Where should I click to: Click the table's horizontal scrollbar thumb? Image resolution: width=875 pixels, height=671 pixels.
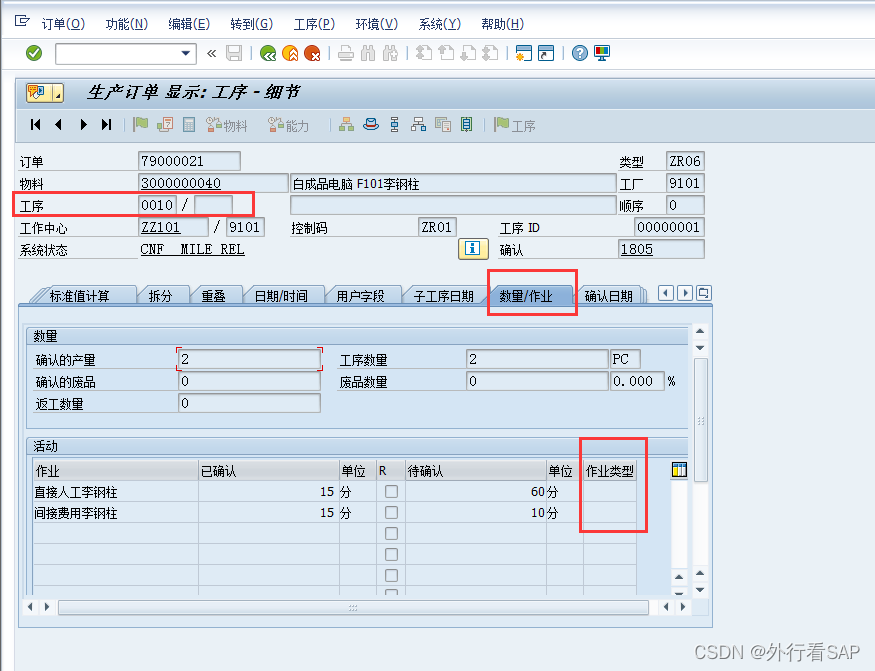tap(353, 607)
